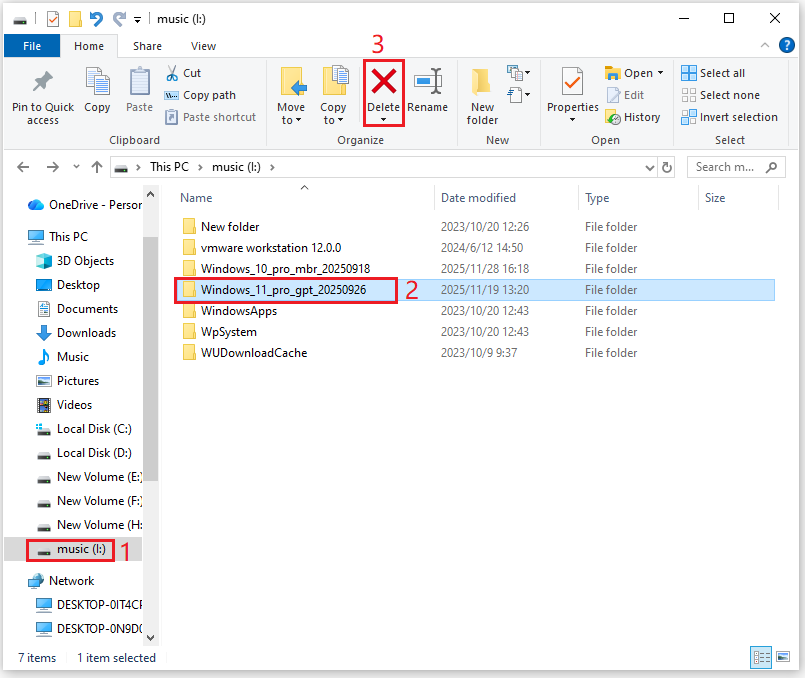
Task: Refresh the current folder view
Action: coord(667,167)
